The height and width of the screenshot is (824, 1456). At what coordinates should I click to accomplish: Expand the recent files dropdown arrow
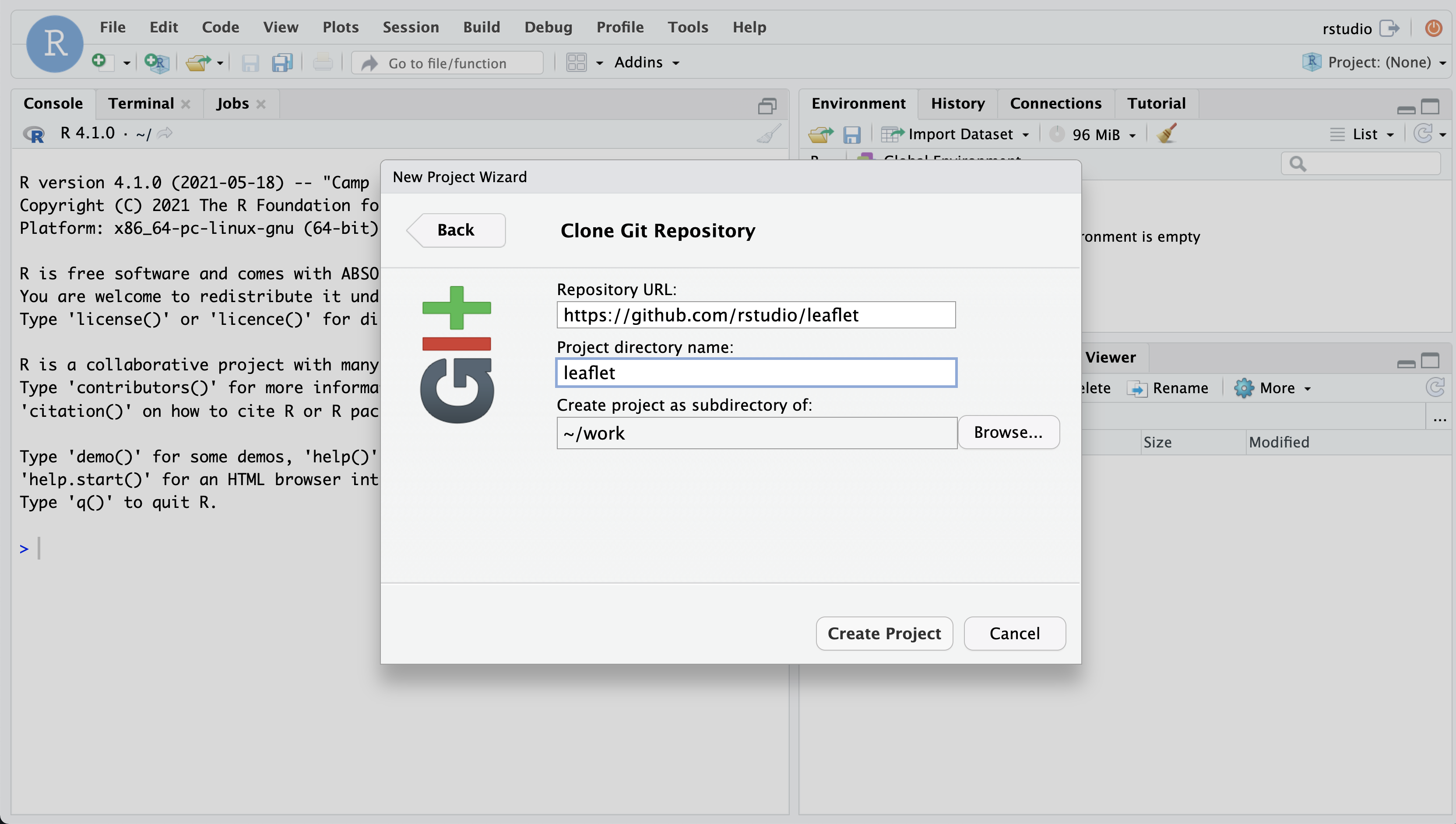[220, 63]
